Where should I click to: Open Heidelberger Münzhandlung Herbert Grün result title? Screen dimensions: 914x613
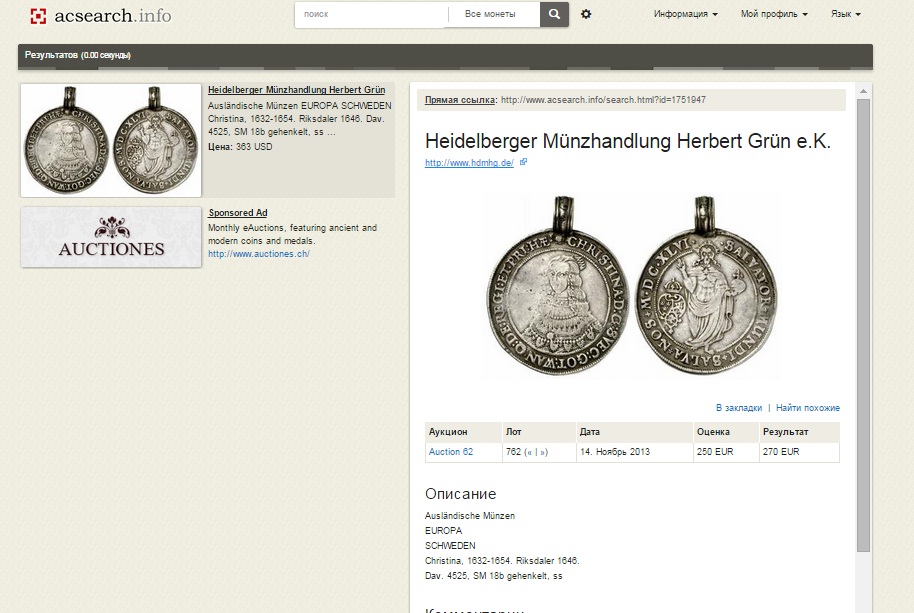(x=296, y=90)
